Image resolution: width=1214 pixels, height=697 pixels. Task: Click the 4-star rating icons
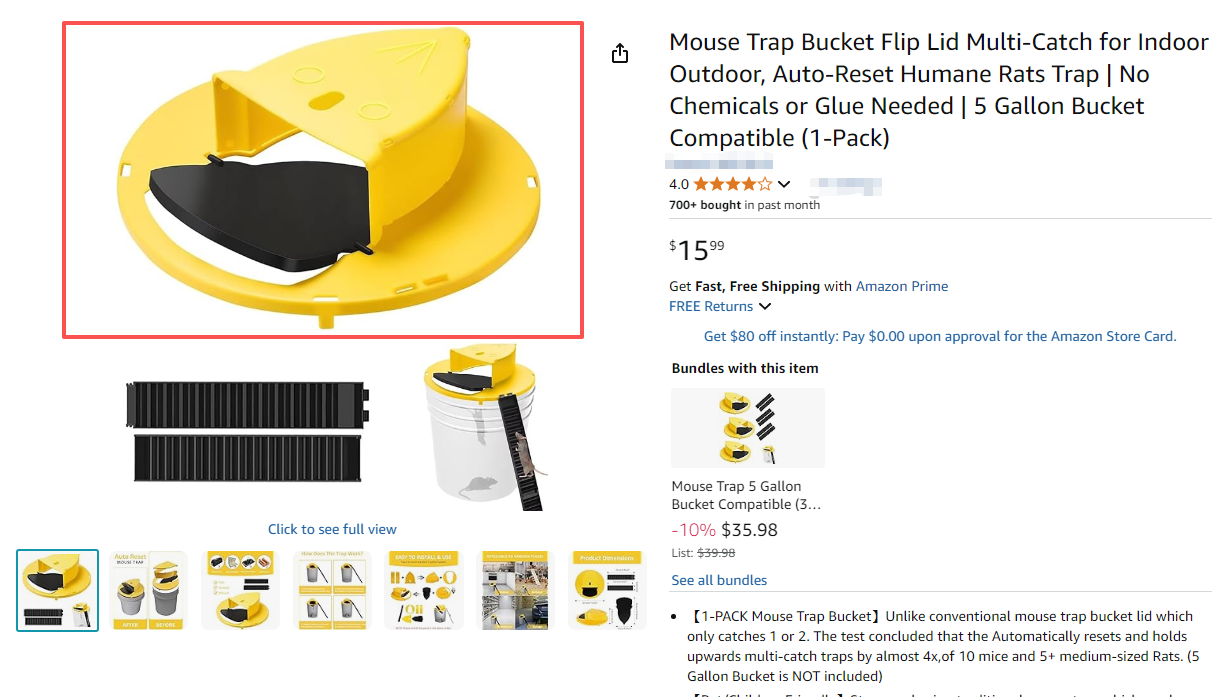(732, 184)
